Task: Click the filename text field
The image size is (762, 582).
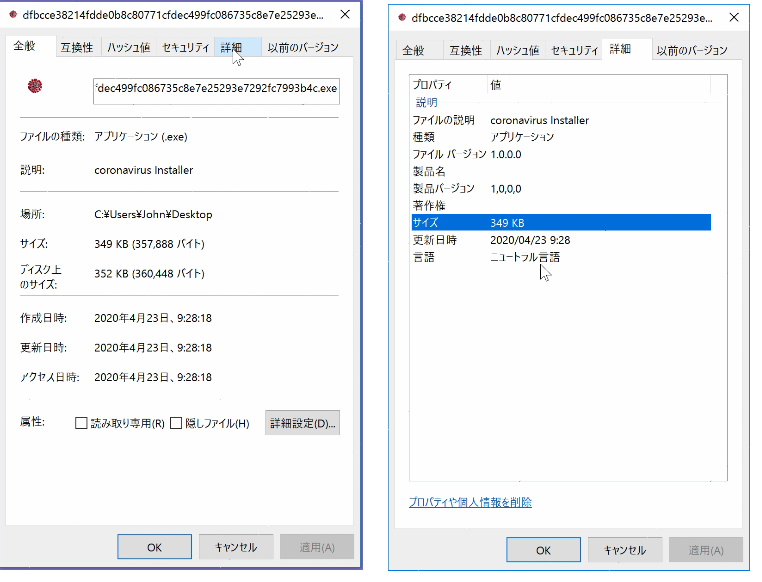Action: point(216,90)
